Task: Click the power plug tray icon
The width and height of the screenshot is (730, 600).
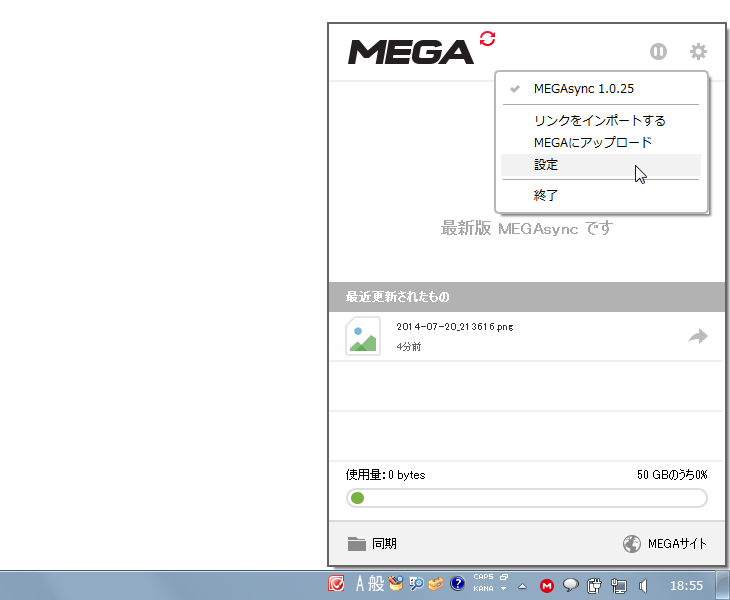Action: pos(594,586)
